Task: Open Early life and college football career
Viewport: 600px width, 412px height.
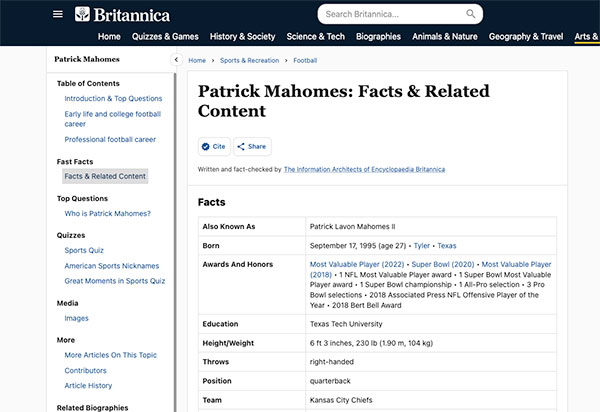Action: point(112,119)
